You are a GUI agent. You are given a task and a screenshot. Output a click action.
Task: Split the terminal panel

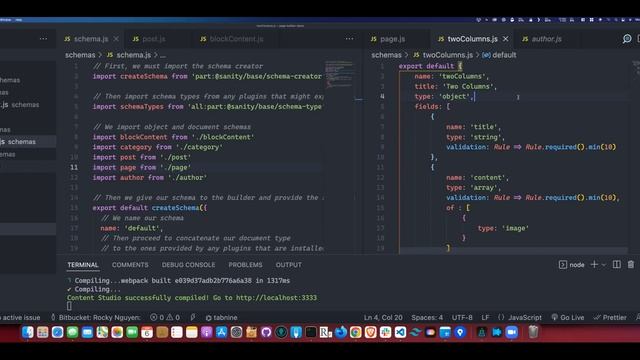click(x=617, y=264)
